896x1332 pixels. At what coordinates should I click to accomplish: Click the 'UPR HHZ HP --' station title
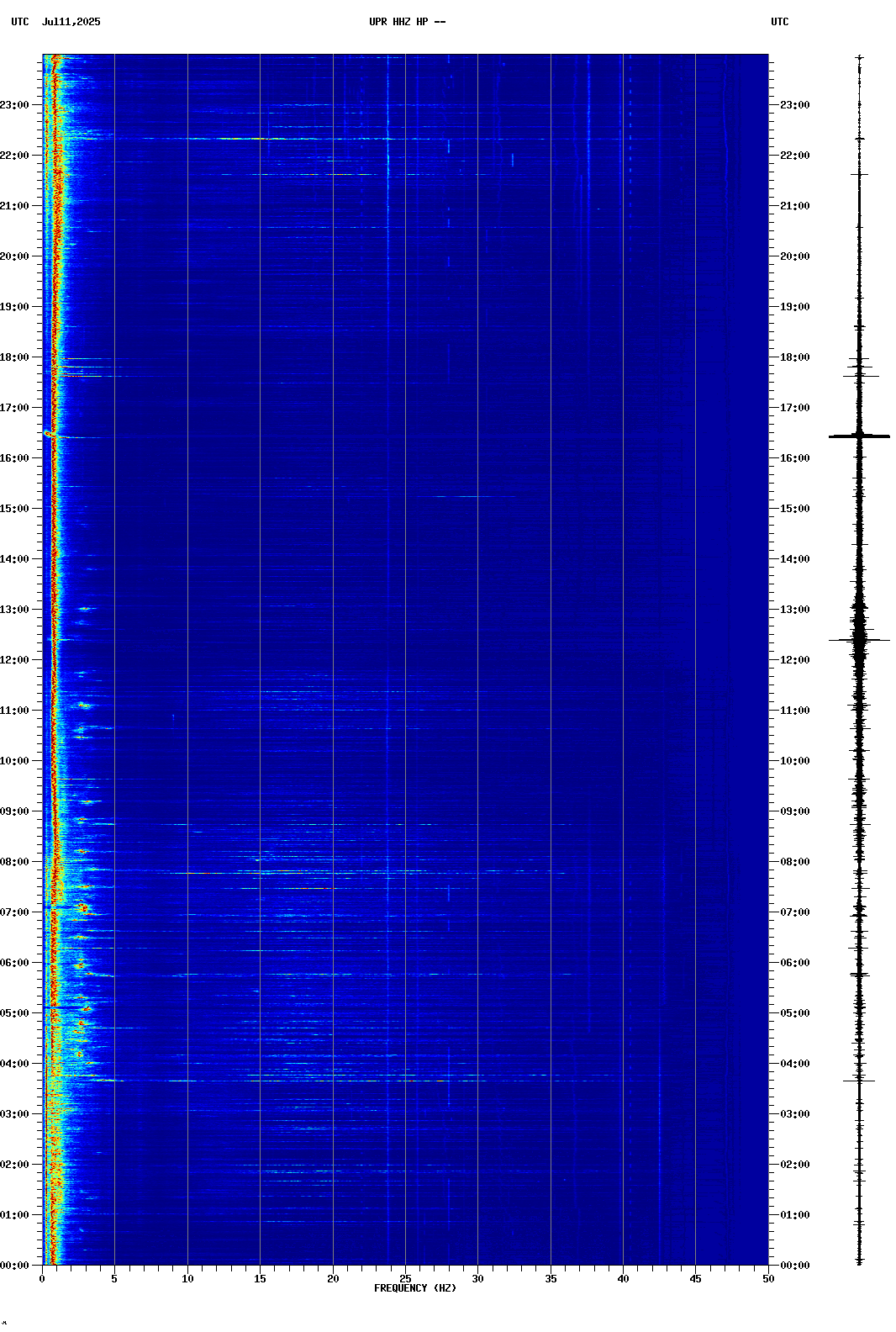(x=407, y=22)
